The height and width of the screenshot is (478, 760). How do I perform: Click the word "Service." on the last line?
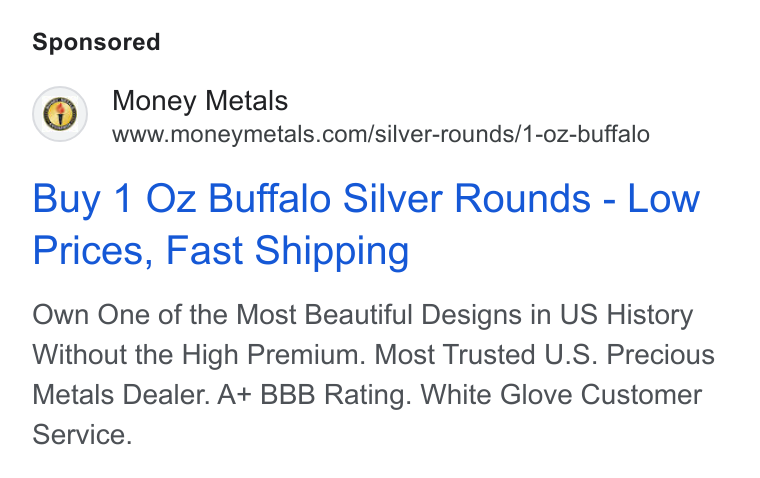82,434
